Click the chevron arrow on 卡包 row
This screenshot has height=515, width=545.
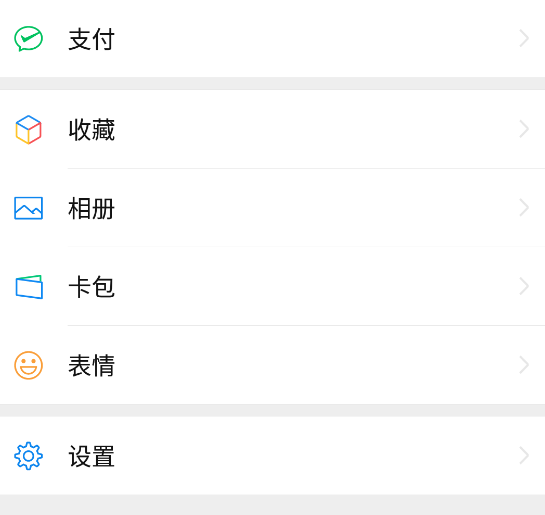tap(524, 286)
